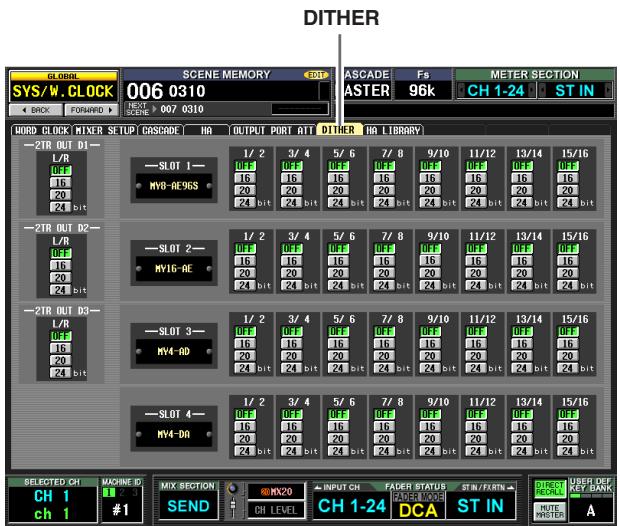Select 16 for SLOT 4 channels 13/14
This screenshot has width=620, height=526.
pyautogui.click(x=522, y=426)
